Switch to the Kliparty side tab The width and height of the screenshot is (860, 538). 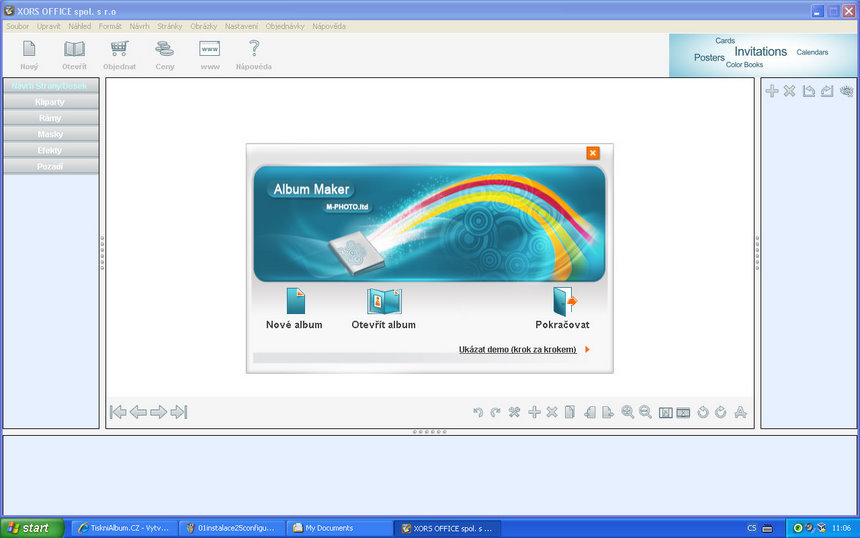[x=50, y=102]
